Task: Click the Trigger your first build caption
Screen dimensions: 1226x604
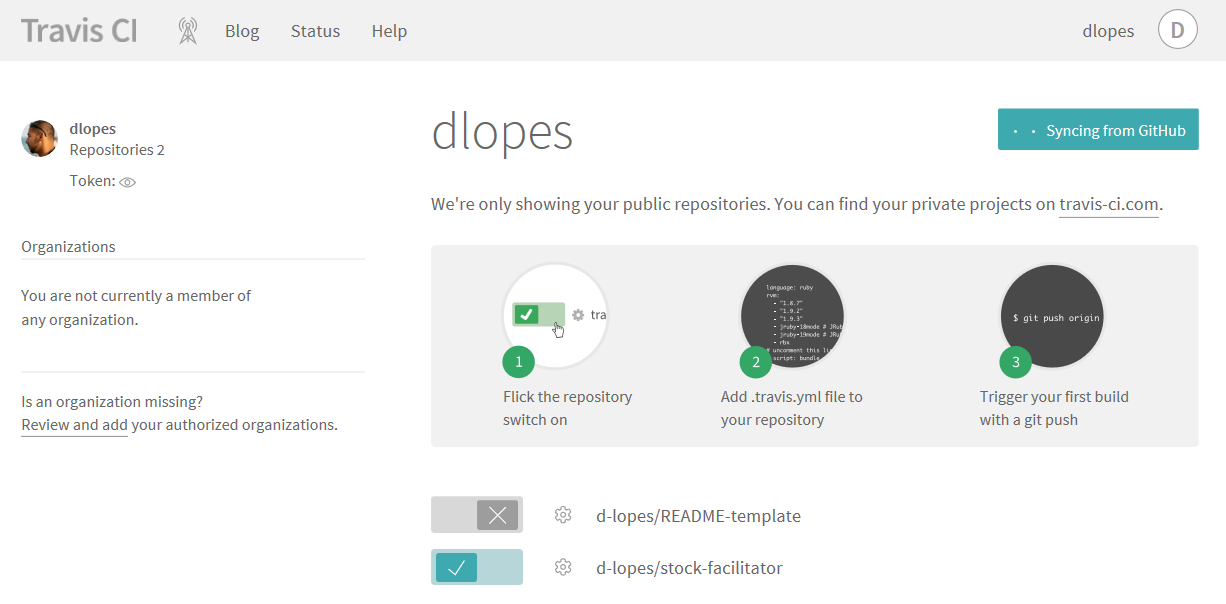Action: point(1054,408)
